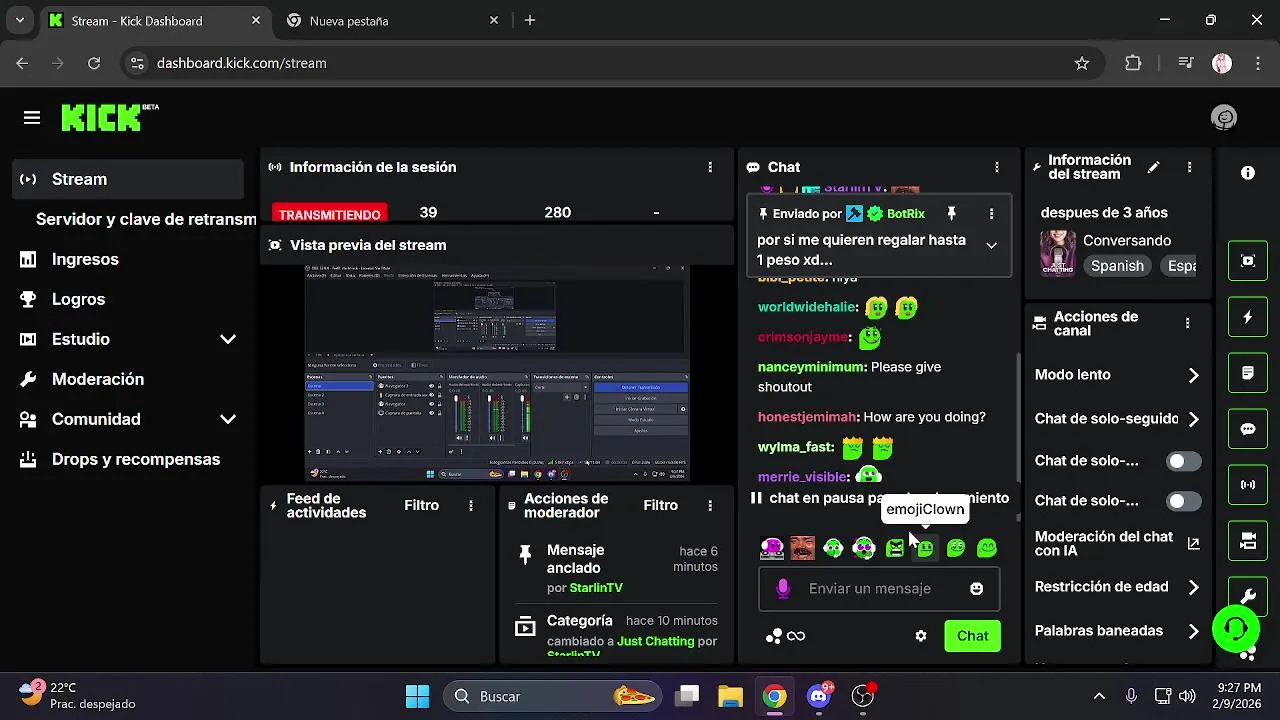
Task: Open the notes widget in right rail
Action: (x=1248, y=373)
